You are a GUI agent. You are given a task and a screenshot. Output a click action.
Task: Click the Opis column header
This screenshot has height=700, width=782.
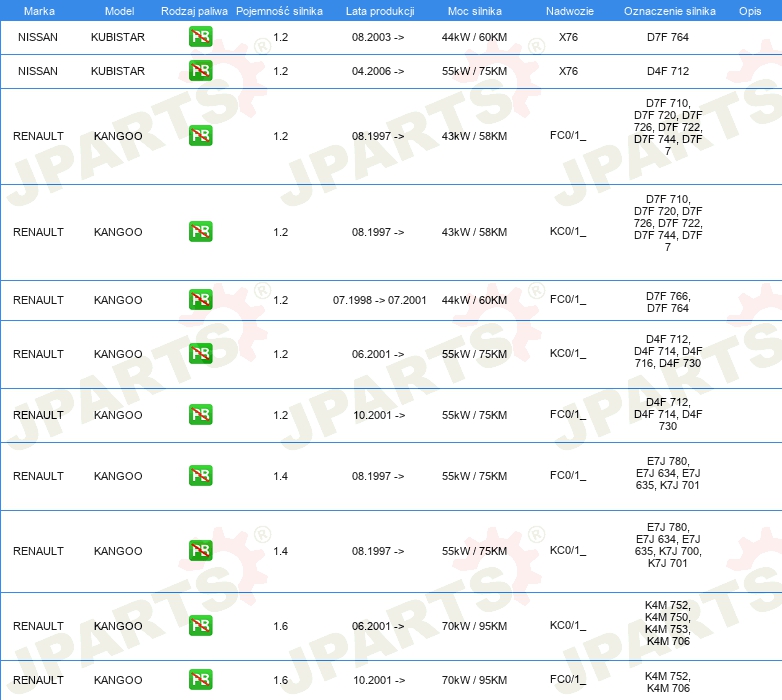coord(750,11)
